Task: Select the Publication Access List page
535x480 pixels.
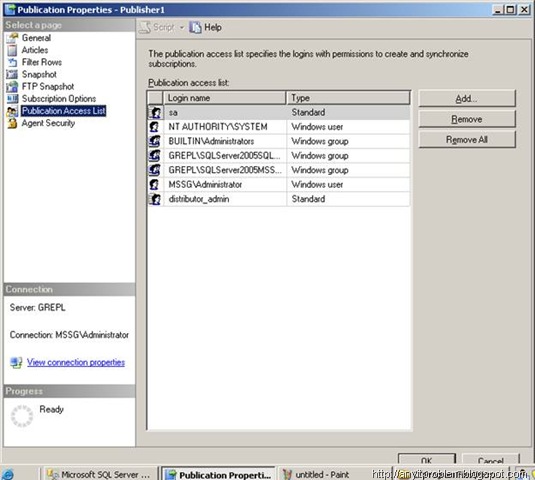Action: click(x=63, y=111)
